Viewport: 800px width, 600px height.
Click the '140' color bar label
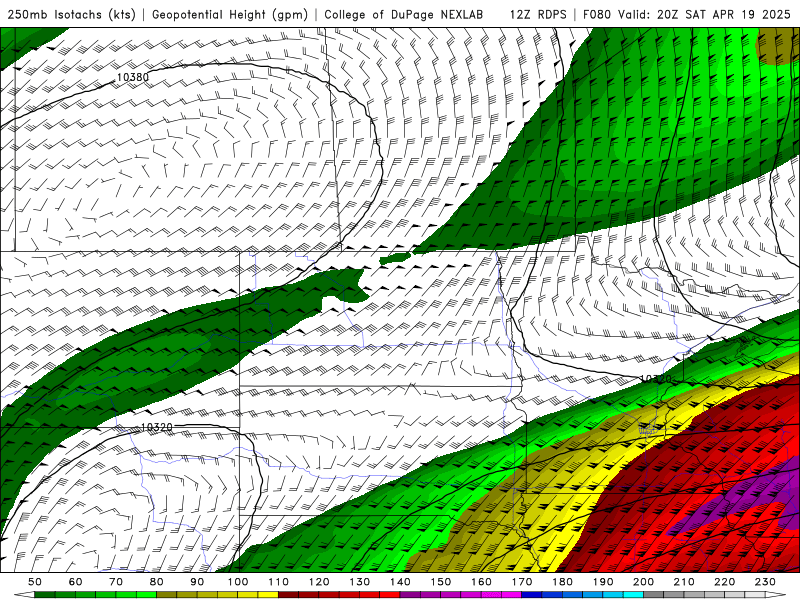click(x=400, y=582)
